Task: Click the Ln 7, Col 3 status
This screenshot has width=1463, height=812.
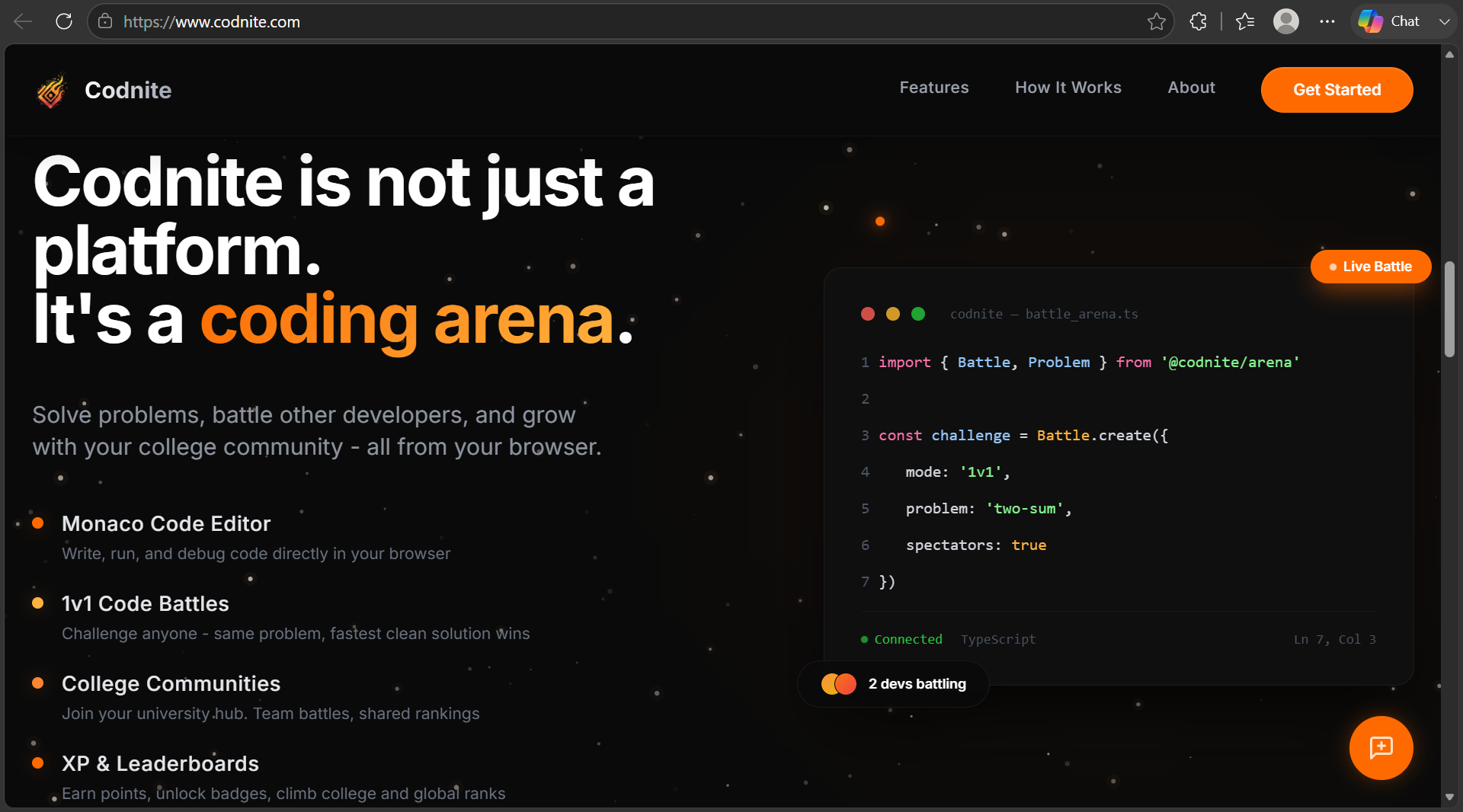Action: pyautogui.click(x=1335, y=639)
